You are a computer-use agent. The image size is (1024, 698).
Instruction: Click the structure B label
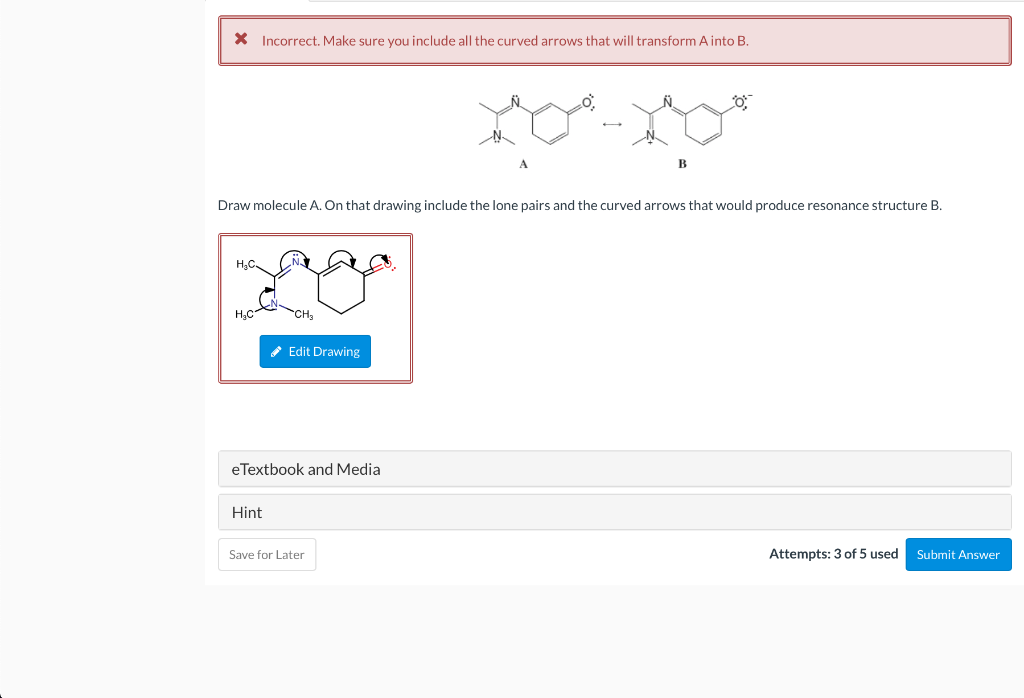click(682, 163)
